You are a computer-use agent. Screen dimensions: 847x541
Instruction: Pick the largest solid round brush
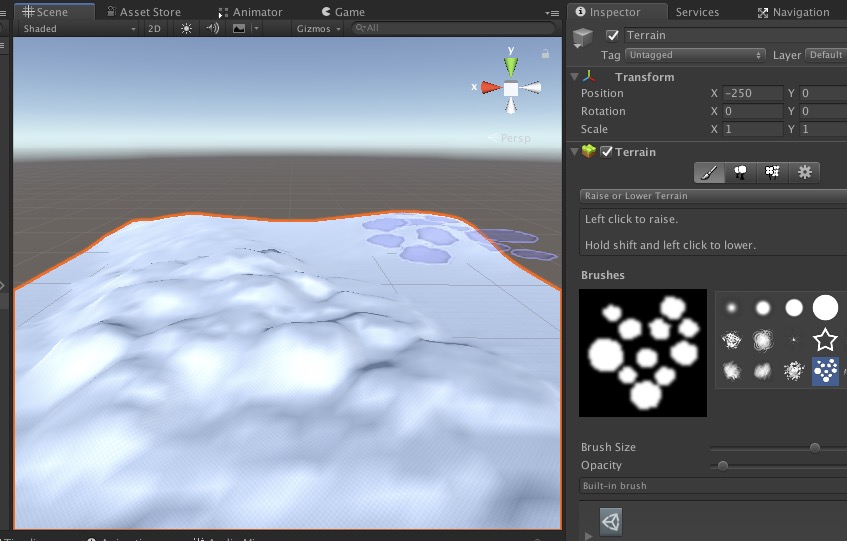coord(825,308)
